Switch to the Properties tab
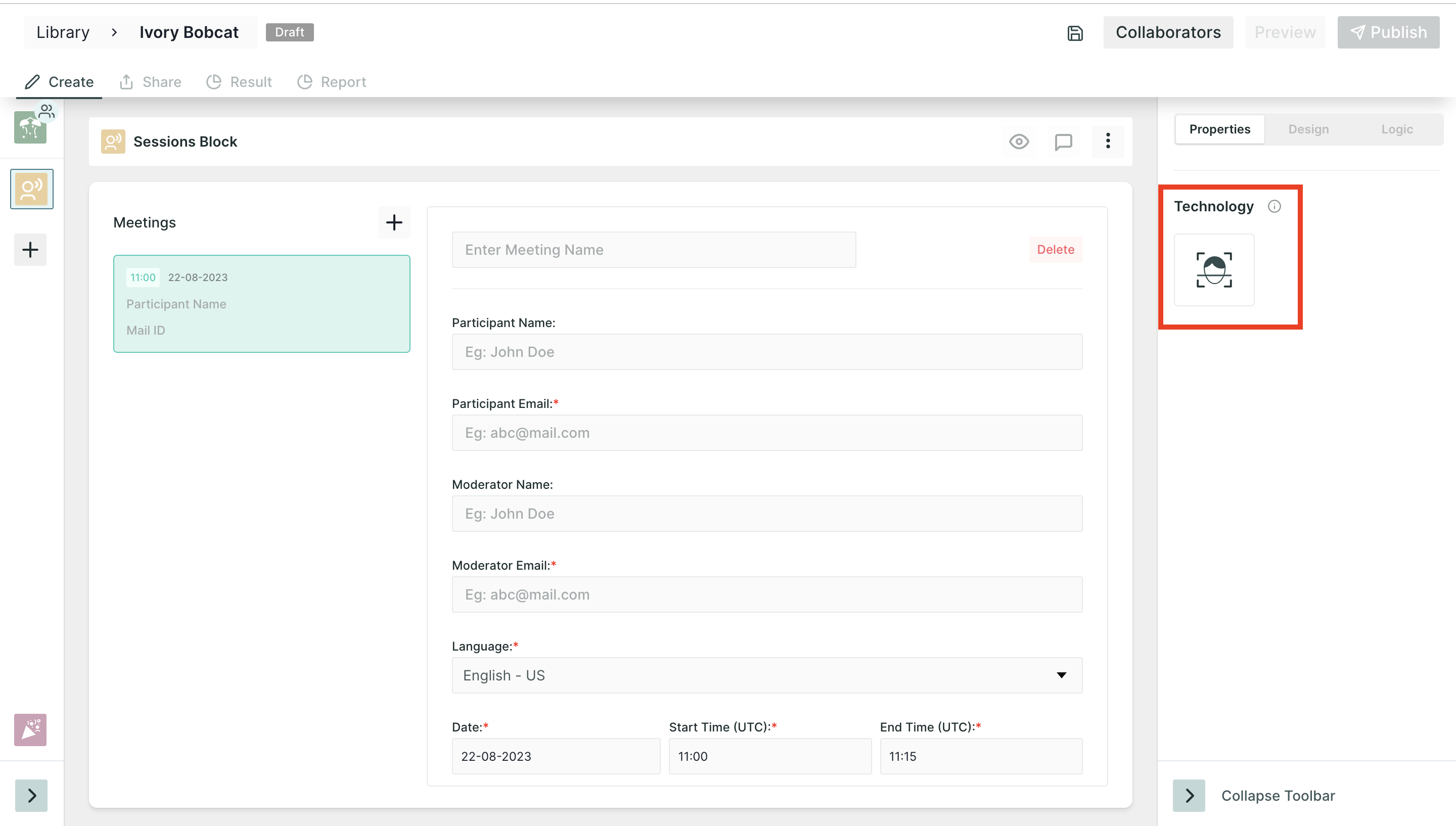 click(1219, 129)
